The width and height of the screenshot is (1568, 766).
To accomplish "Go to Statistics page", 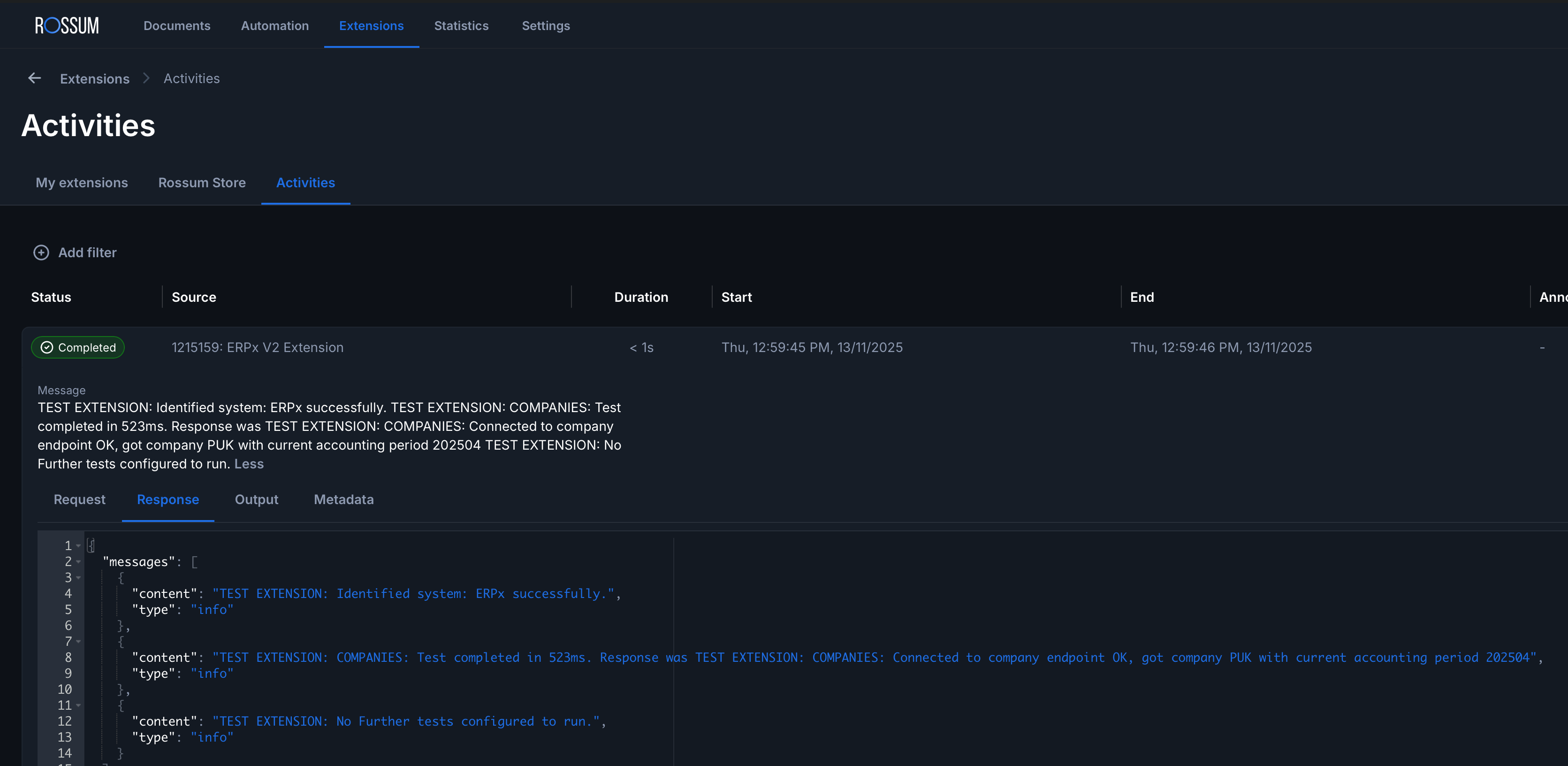I will tap(461, 25).
